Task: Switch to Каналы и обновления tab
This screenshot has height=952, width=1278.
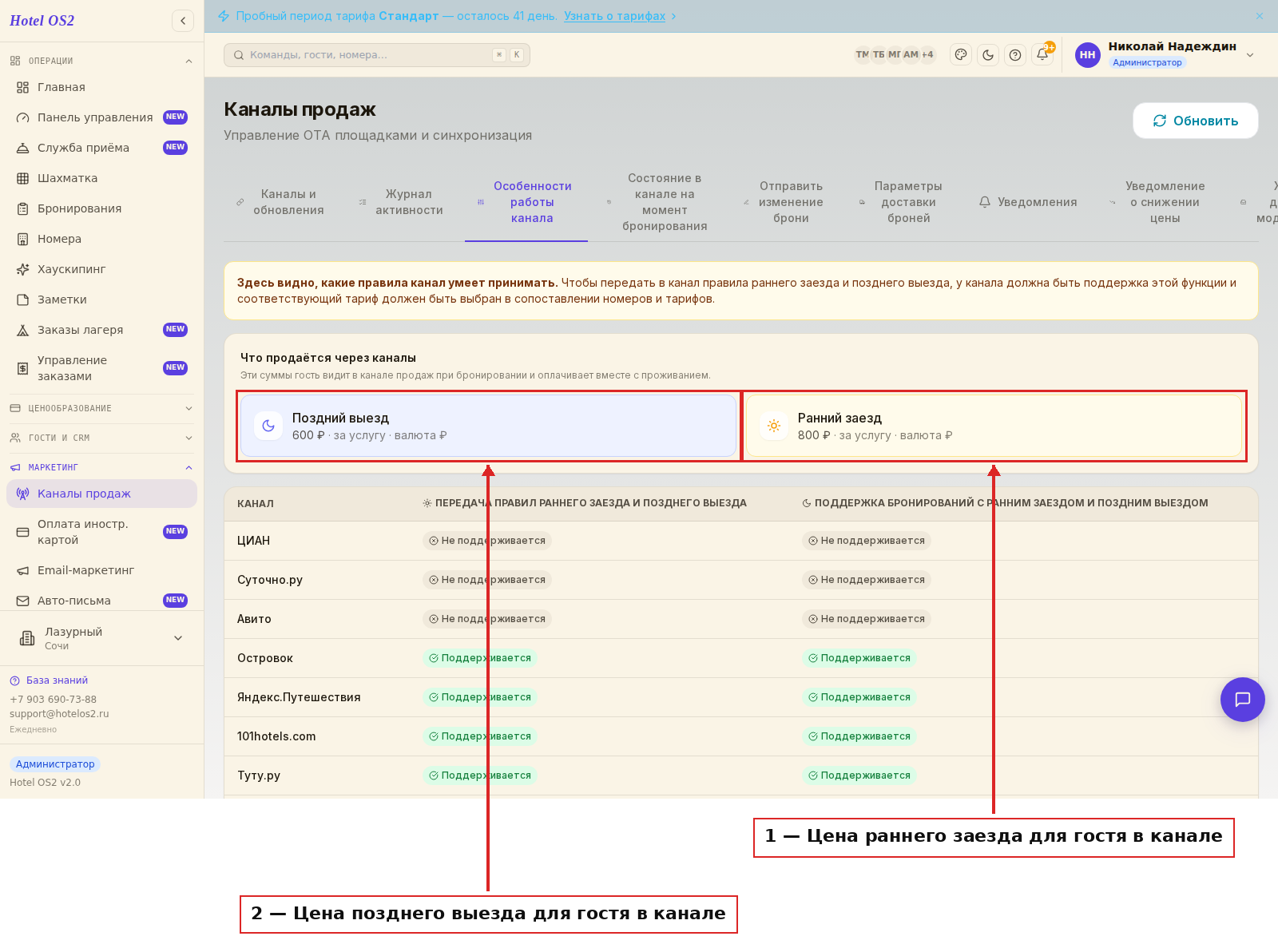Action: pyautogui.click(x=280, y=202)
